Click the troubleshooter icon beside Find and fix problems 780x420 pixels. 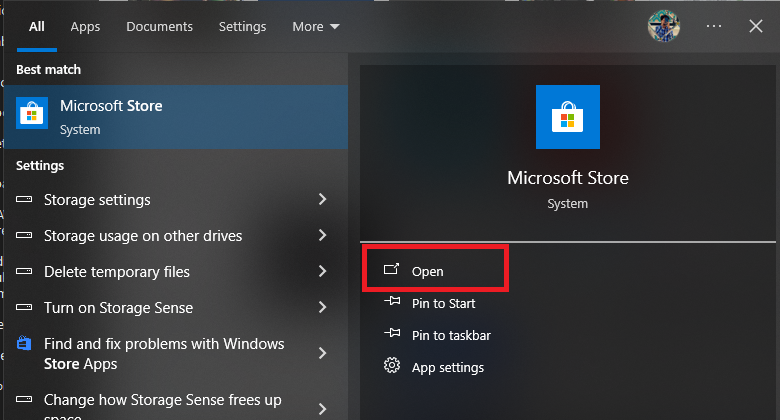pyautogui.click(x=24, y=345)
